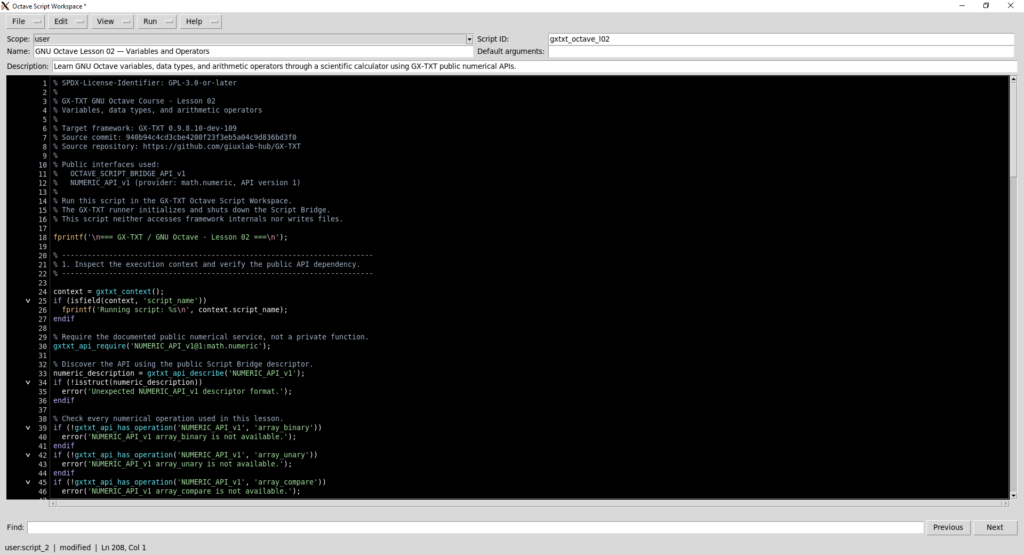Click the Source repository comment line
The image size is (1024, 555).
coord(177,147)
